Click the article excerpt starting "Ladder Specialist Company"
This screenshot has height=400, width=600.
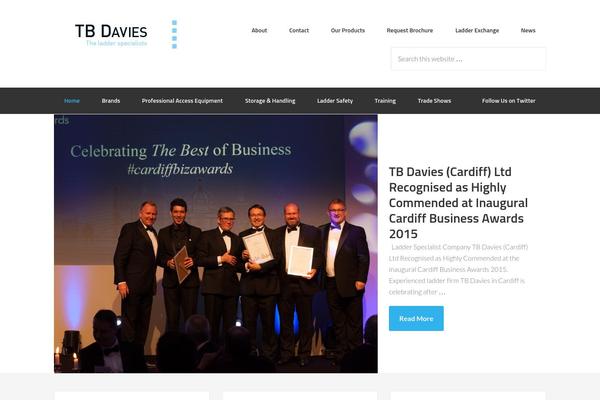[x=458, y=269]
